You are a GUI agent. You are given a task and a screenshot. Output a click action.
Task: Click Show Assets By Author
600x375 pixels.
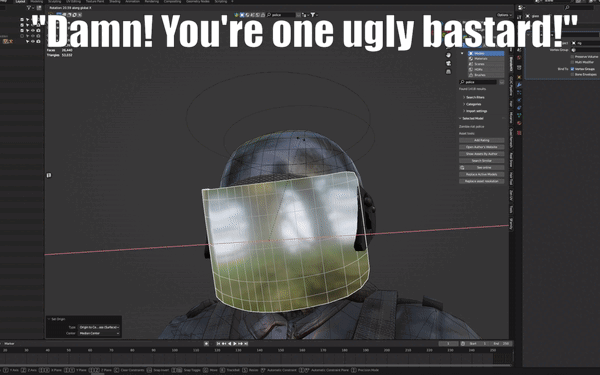[482, 154]
